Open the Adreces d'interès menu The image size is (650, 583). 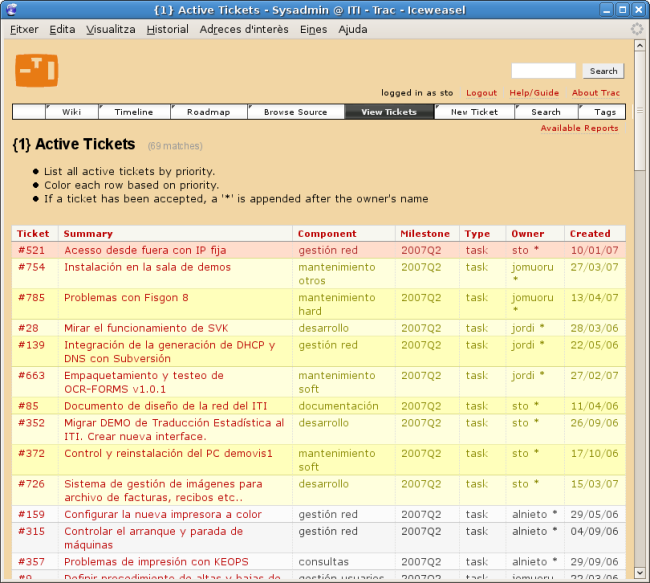(x=244, y=29)
